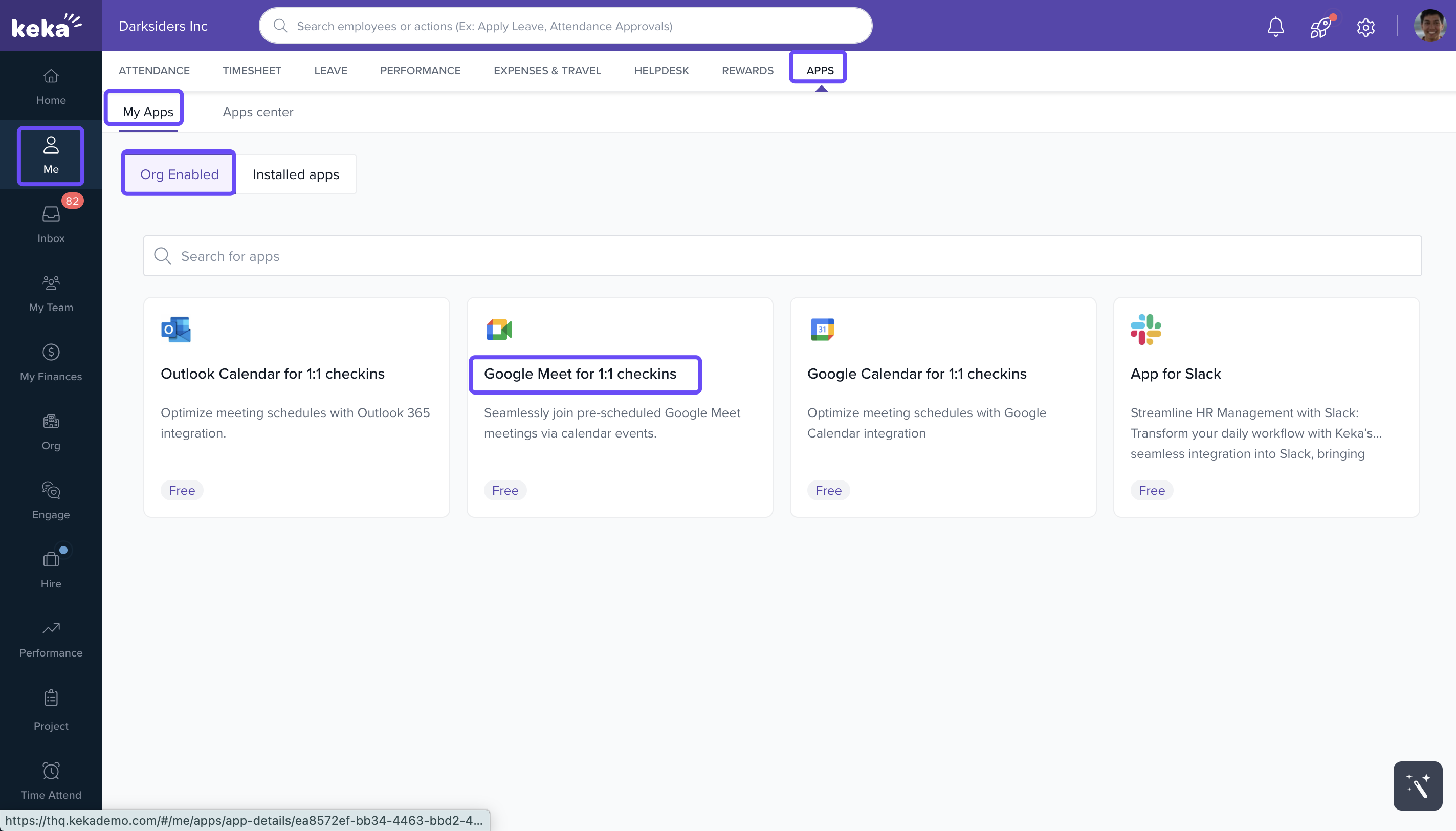Open App for Slack card

click(1175, 373)
